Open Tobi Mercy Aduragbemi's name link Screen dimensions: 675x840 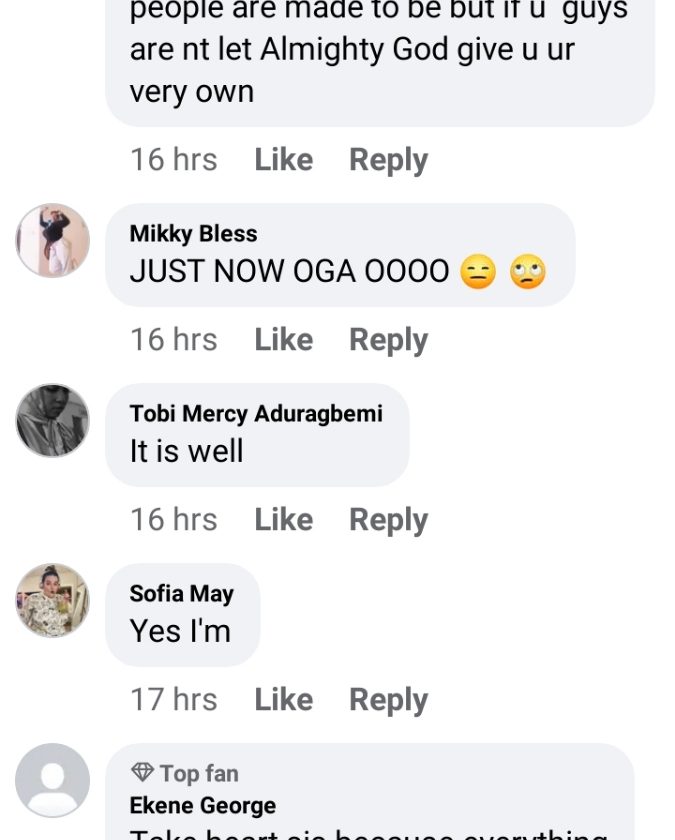256,414
